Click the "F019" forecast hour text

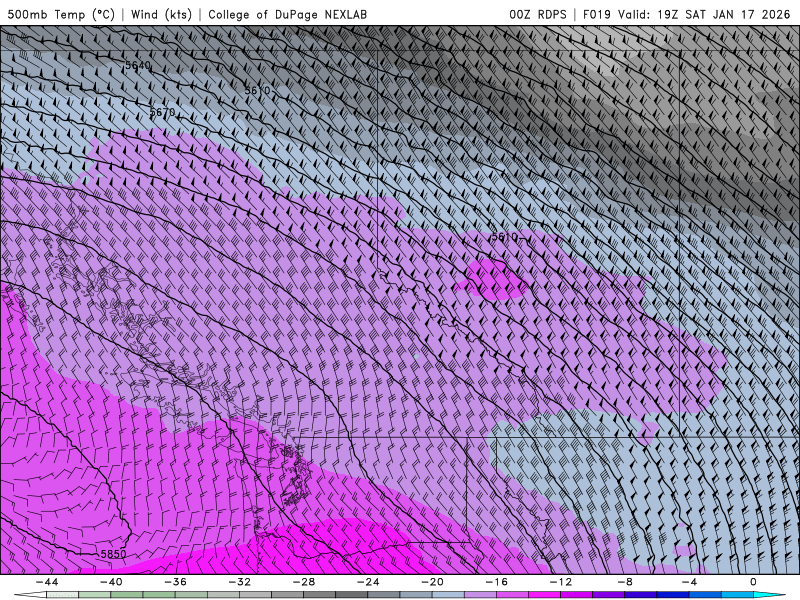pos(596,14)
